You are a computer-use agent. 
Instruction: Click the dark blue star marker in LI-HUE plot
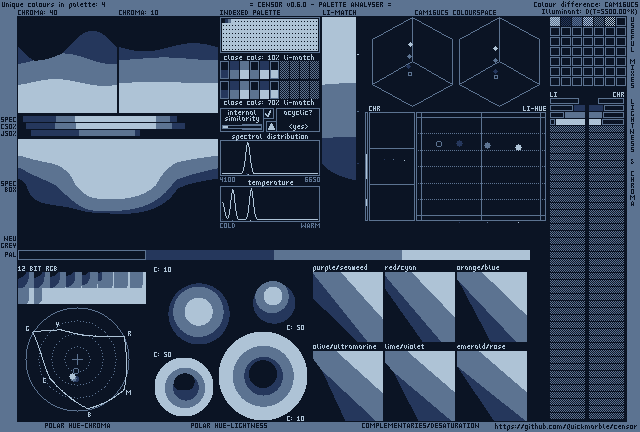coord(460,143)
